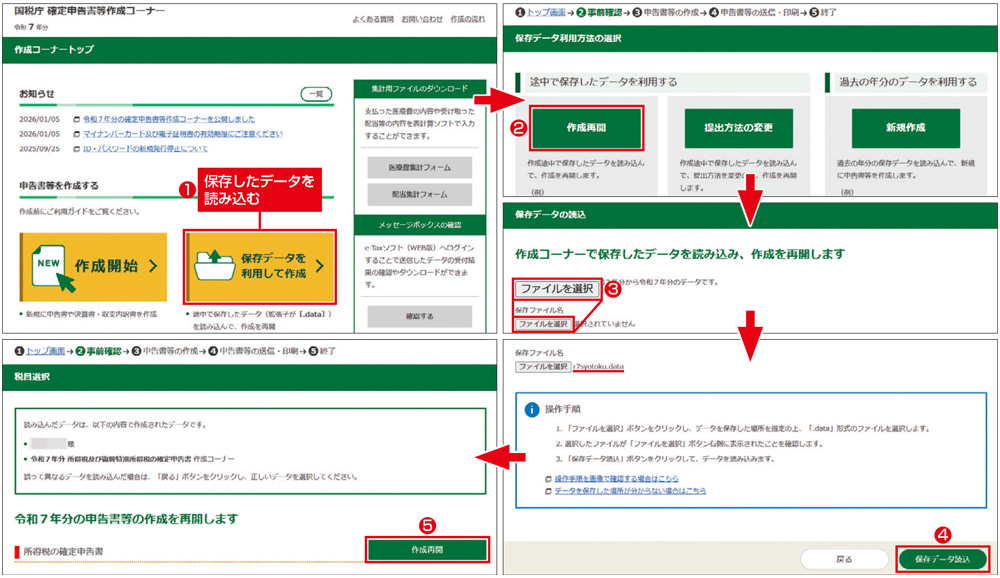Open link 操作手順を画像で確認する場合はこちら
Image resolution: width=1000 pixels, height=578 pixels.
(x=616, y=478)
